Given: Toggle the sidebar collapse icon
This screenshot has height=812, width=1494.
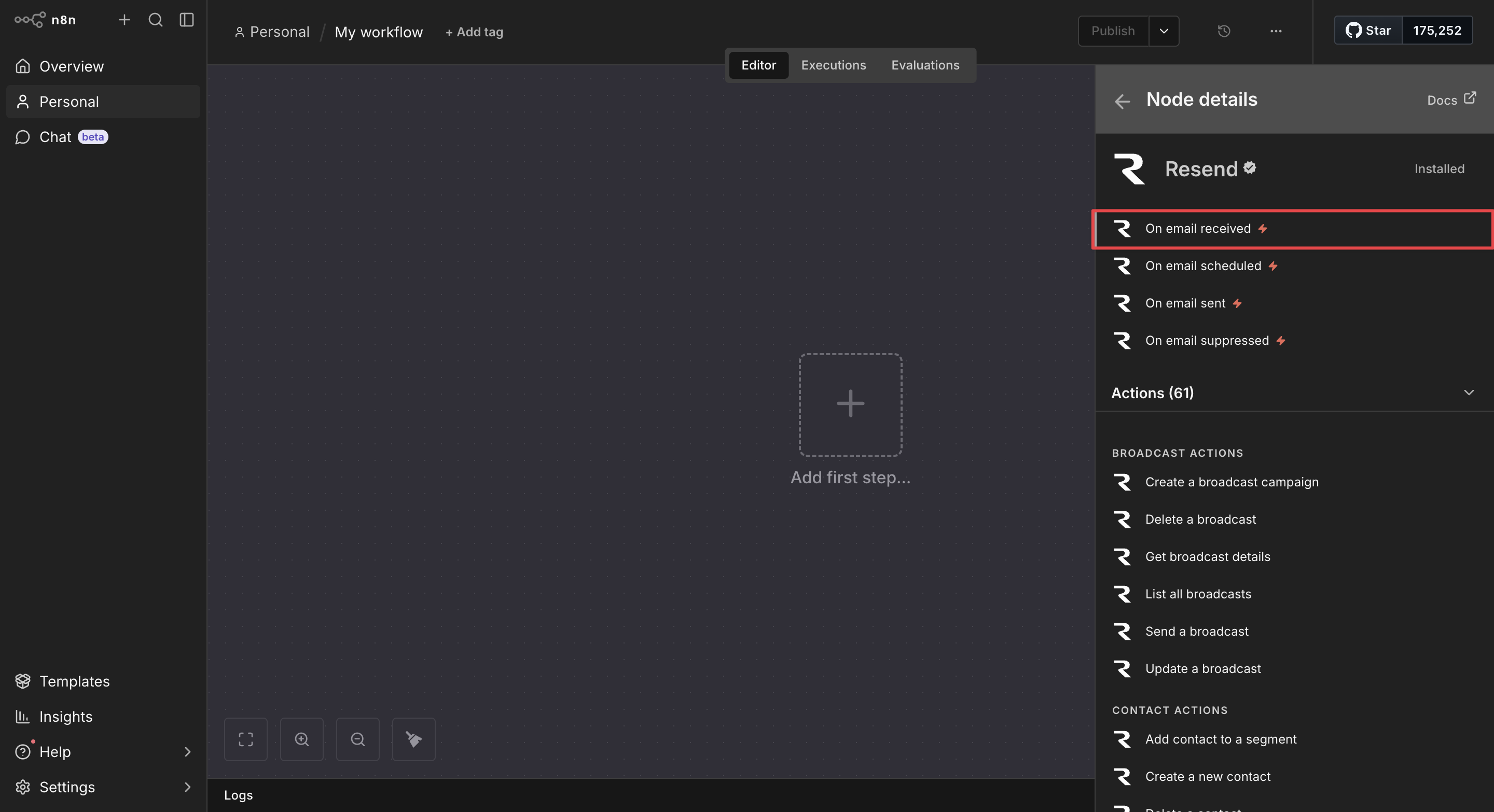Looking at the screenshot, I should pyautogui.click(x=187, y=20).
